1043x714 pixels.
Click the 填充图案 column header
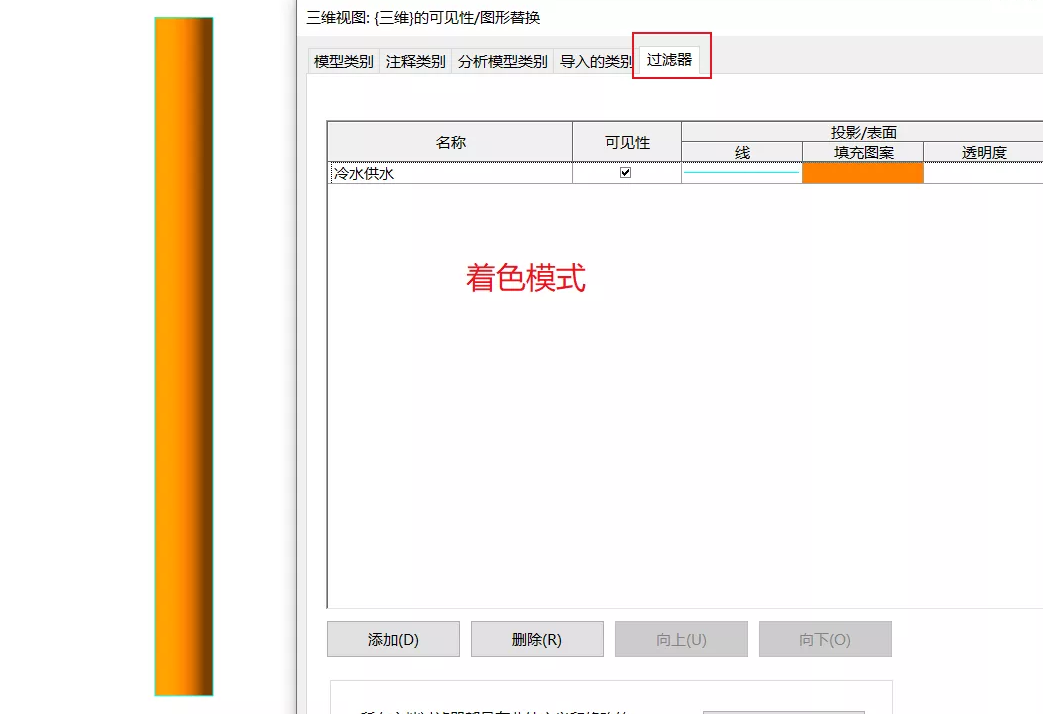(863, 153)
